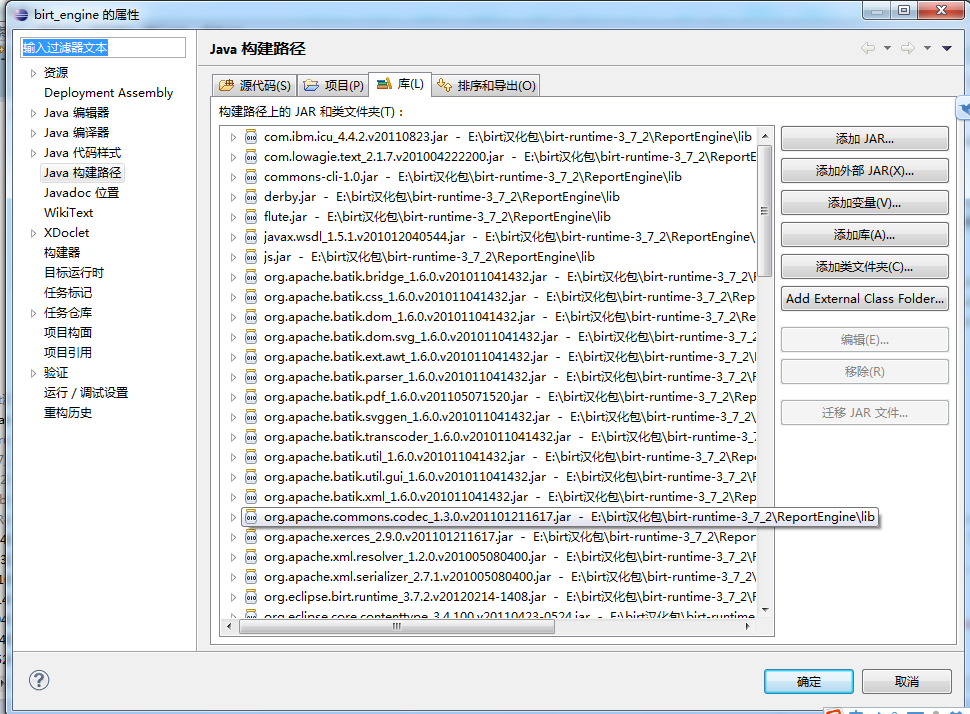Click the jar icon of flute.jar
This screenshot has height=714, width=970.
pos(251,217)
